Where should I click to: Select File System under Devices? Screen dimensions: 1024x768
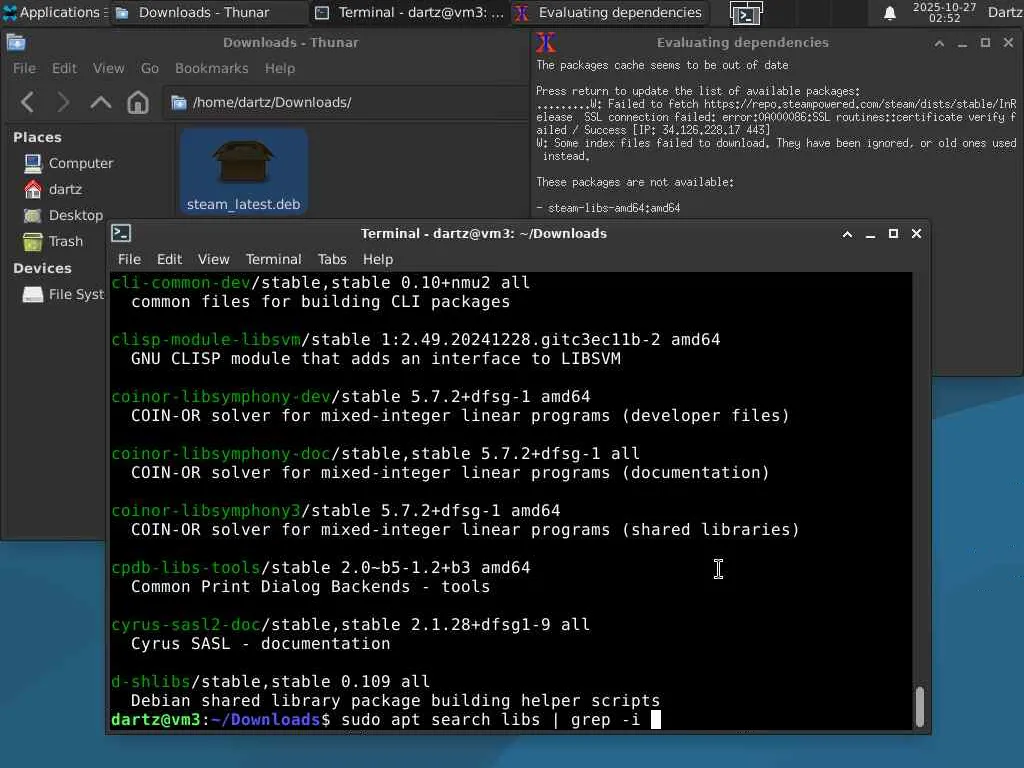63,295
